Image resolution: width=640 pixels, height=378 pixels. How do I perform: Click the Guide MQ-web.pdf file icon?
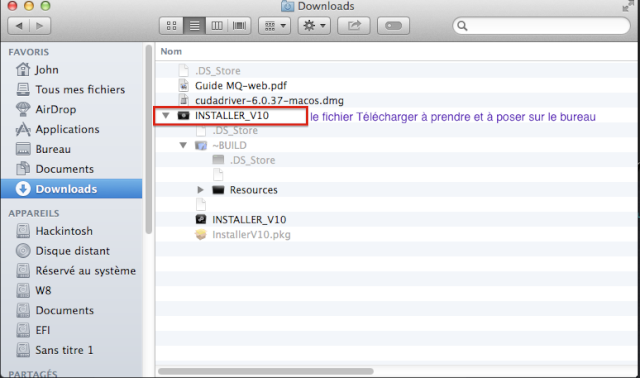(x=184, y=85)
